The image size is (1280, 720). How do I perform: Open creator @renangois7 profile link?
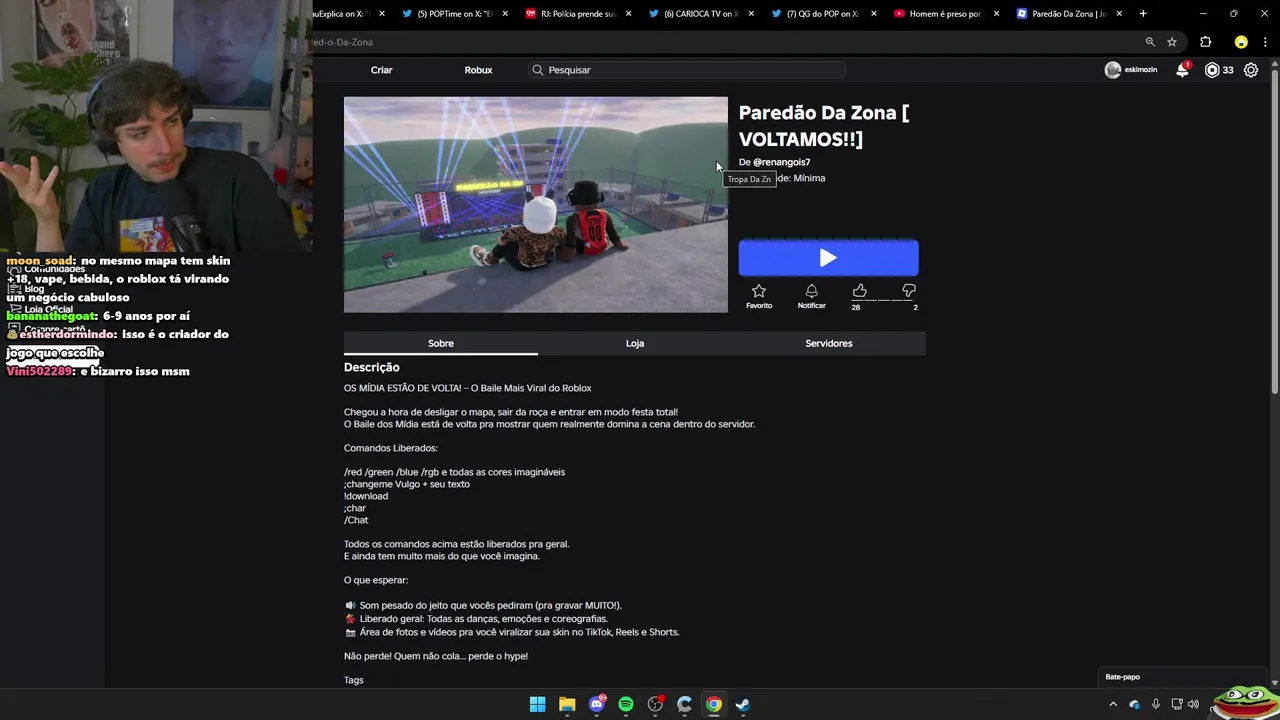point(781,162)
